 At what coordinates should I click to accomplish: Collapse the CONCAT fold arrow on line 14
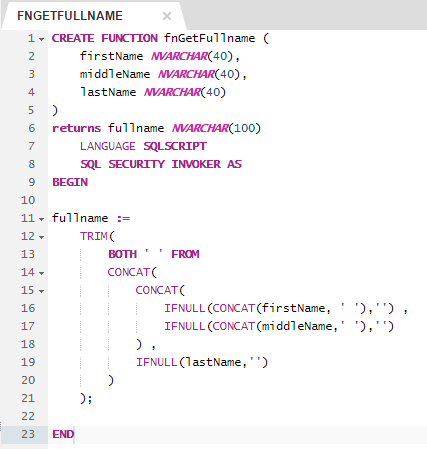41,273
